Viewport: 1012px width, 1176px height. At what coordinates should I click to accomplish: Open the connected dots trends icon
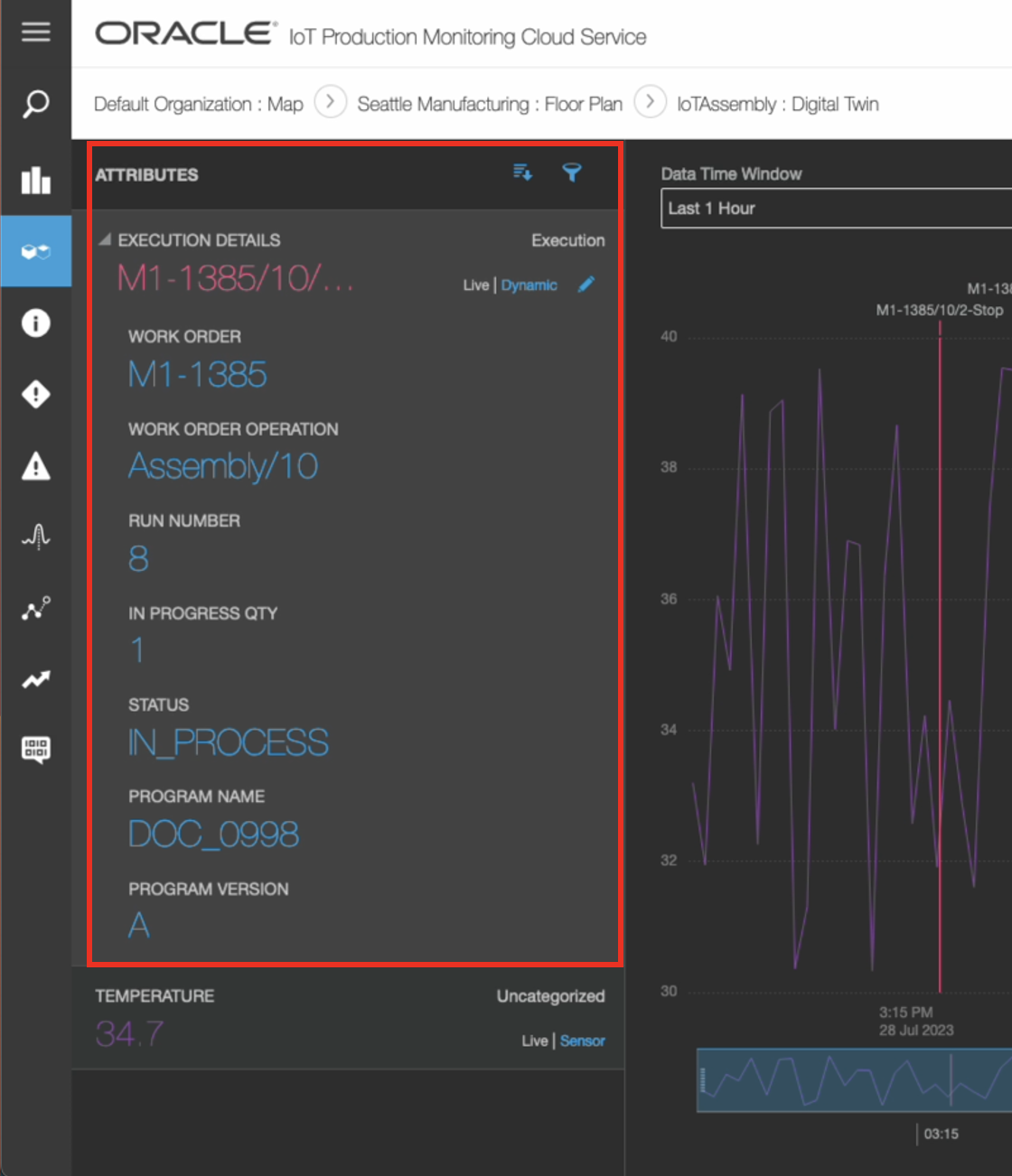35,608
